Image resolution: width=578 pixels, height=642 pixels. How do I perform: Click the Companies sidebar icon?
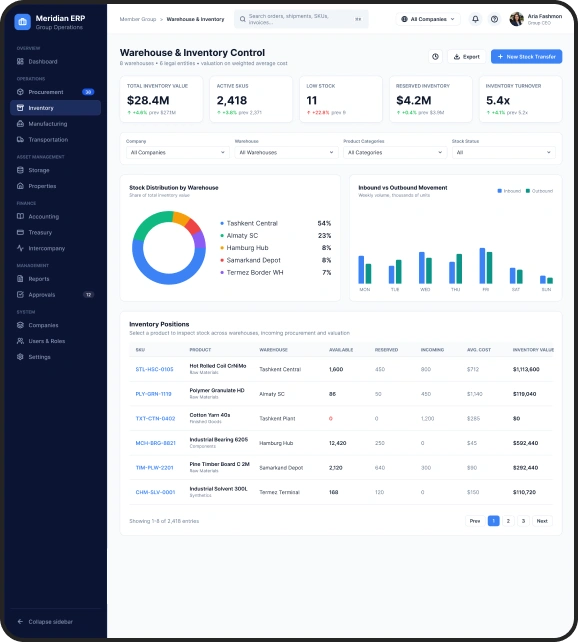[x=20, y=325]
